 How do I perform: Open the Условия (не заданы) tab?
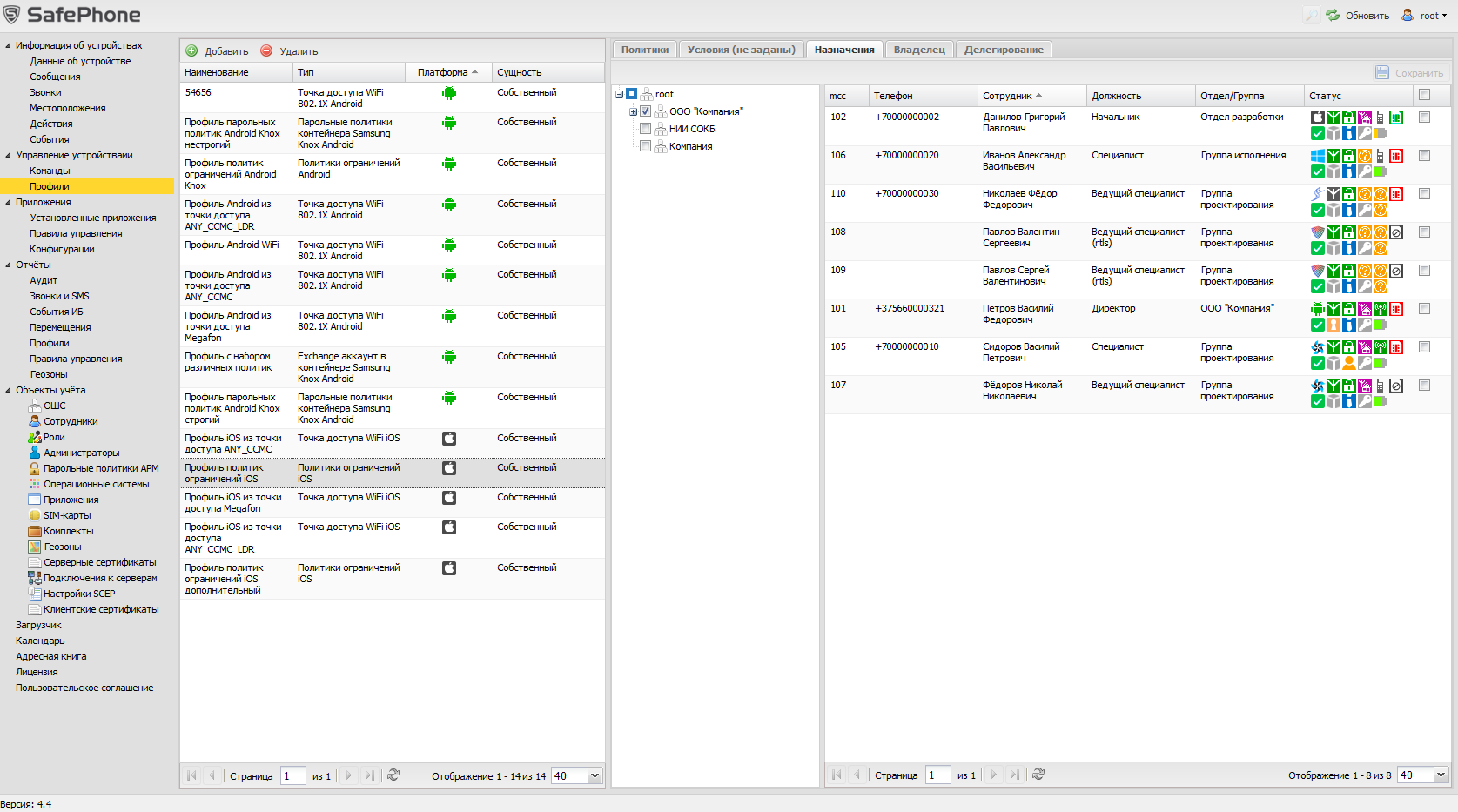click(742, 50)
